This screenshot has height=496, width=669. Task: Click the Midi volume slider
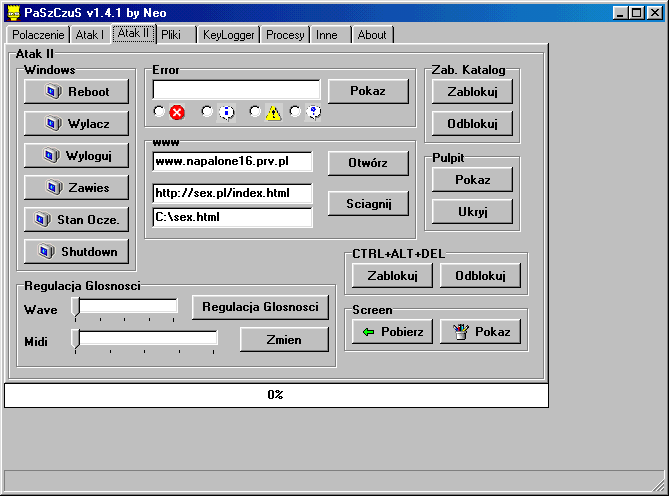point(145,339)
